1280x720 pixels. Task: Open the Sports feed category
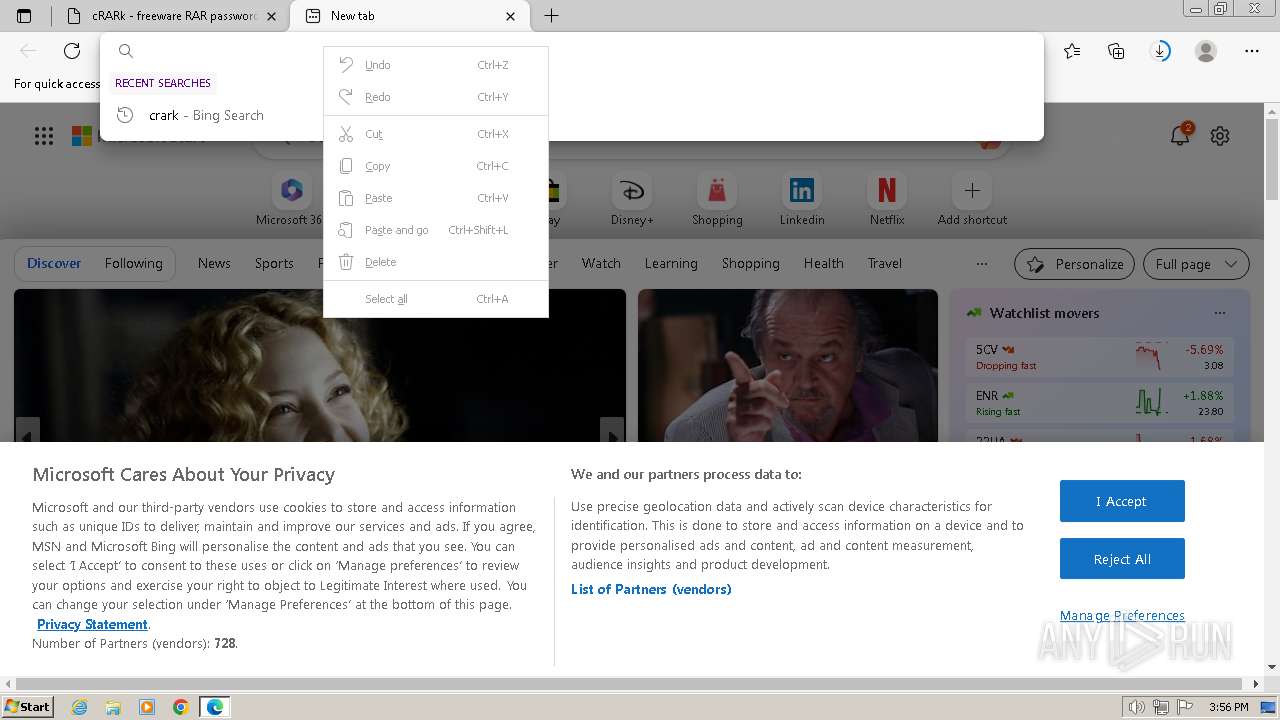(274, 263)
